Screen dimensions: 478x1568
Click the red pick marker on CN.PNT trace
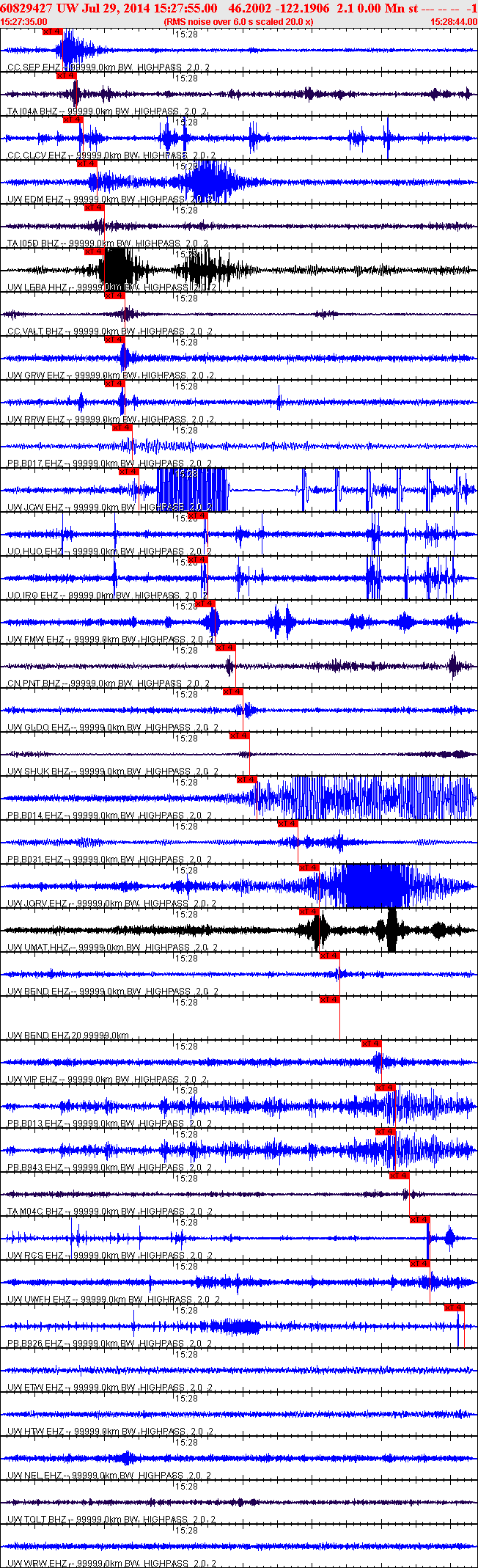[226, 648]
